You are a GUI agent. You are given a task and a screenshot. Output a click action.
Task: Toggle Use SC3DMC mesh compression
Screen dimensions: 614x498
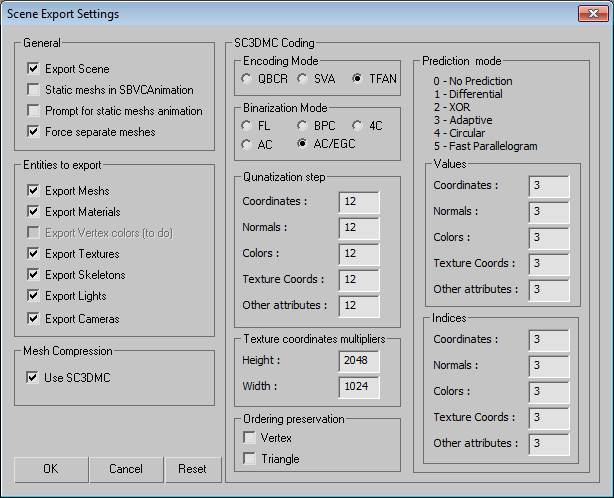tap(33, 377)
